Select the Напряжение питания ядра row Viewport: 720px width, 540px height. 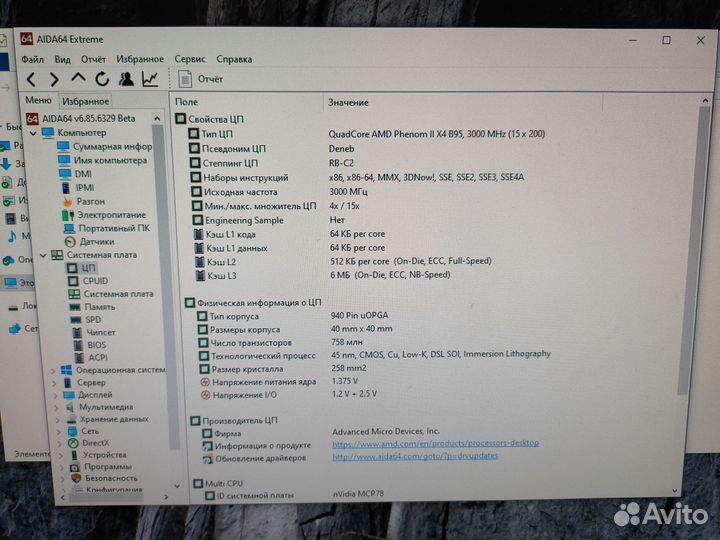(x=279, y=382)
